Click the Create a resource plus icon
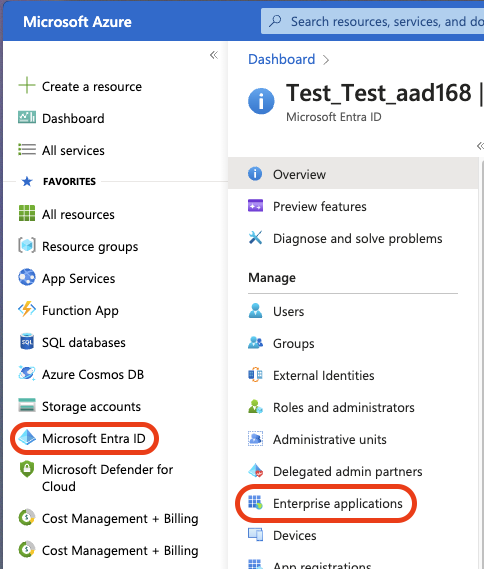 (27, 86)
